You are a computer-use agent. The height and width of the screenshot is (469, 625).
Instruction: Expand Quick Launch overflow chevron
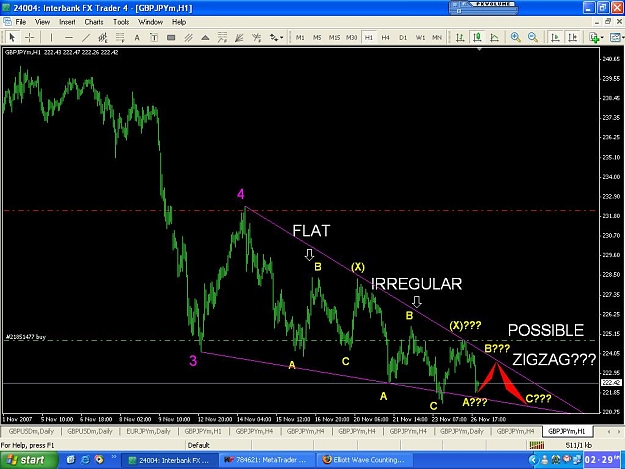tap(114, 457)
